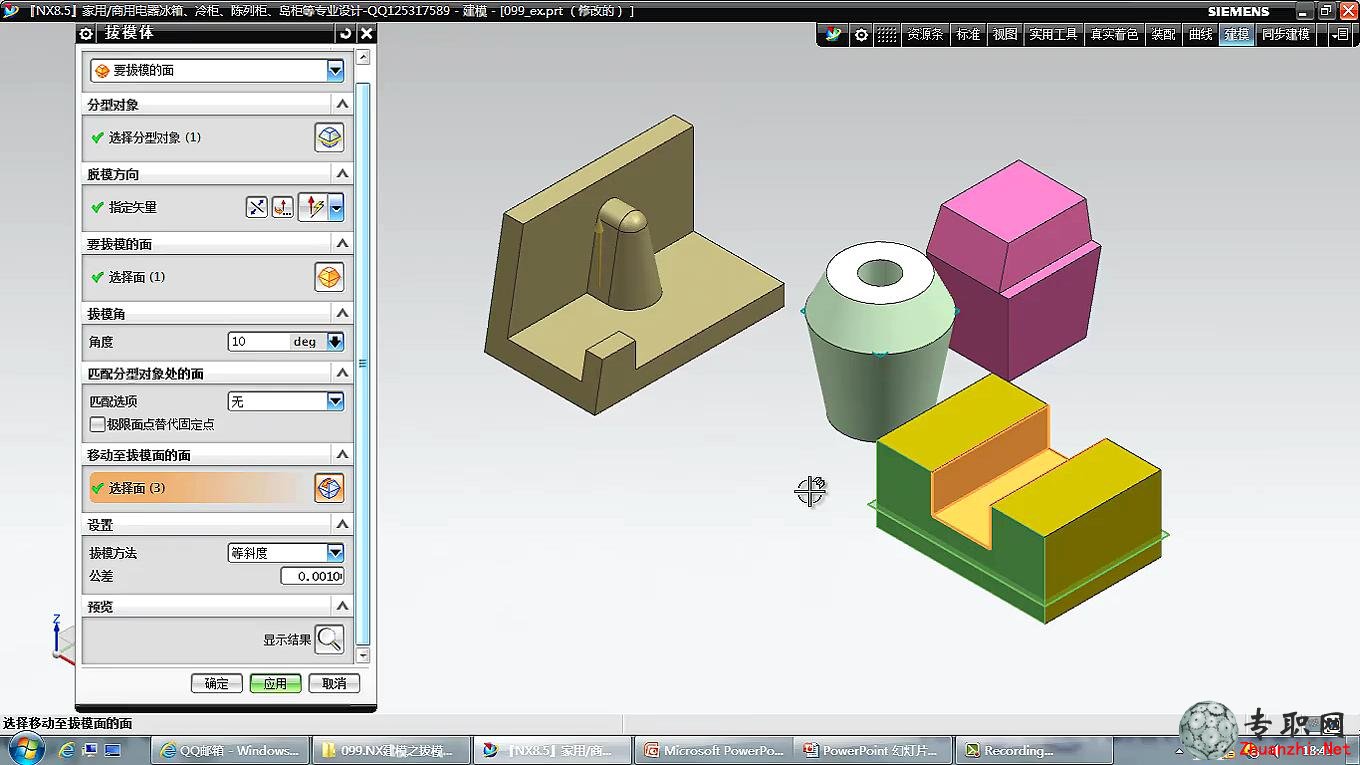1360x765 pixels.
Task: Collapse the 拔模角 section
Action: [342, 313]
